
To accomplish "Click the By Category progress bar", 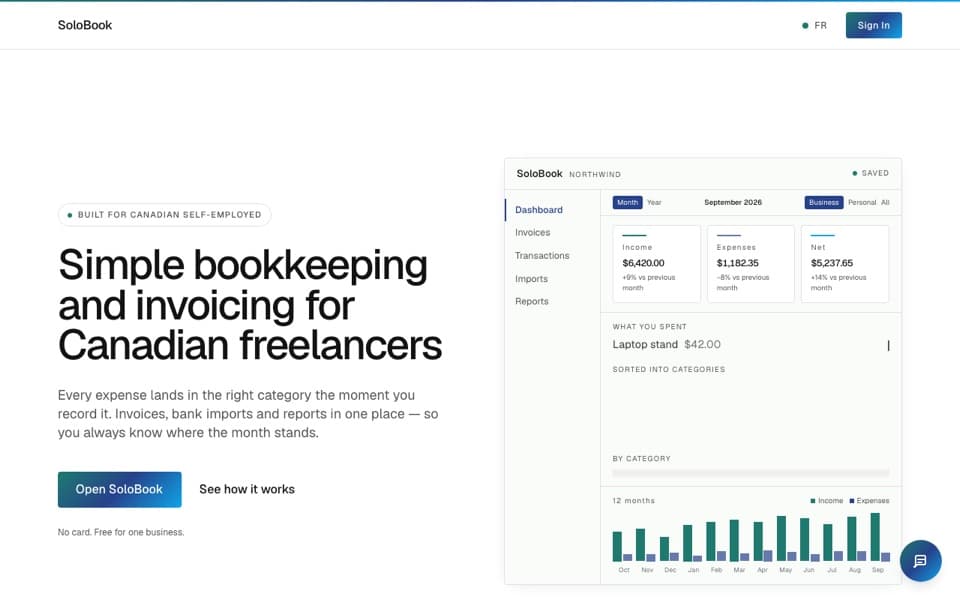I will (x=751, y=473).
